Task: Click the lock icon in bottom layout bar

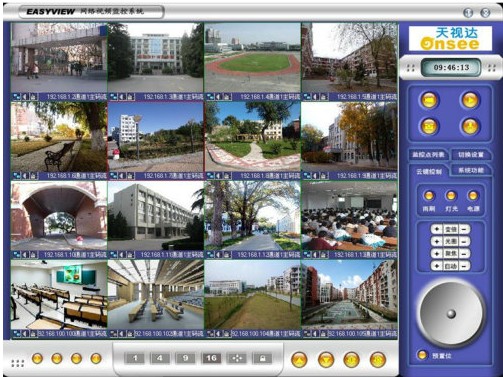Action: pyautogui.click(x=263, y=358)
